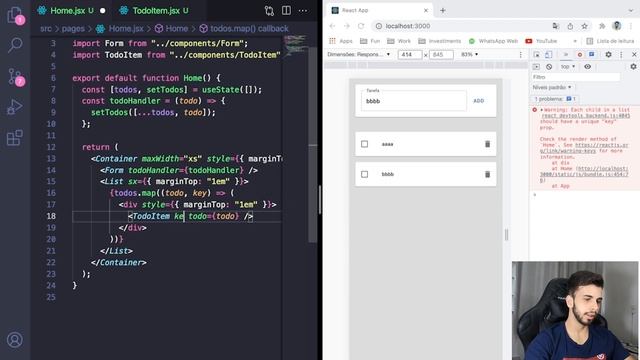This screenshot has height=360, width=640.
Task: Open the Investments bookmarks folder
Action: tap(440, 41)
